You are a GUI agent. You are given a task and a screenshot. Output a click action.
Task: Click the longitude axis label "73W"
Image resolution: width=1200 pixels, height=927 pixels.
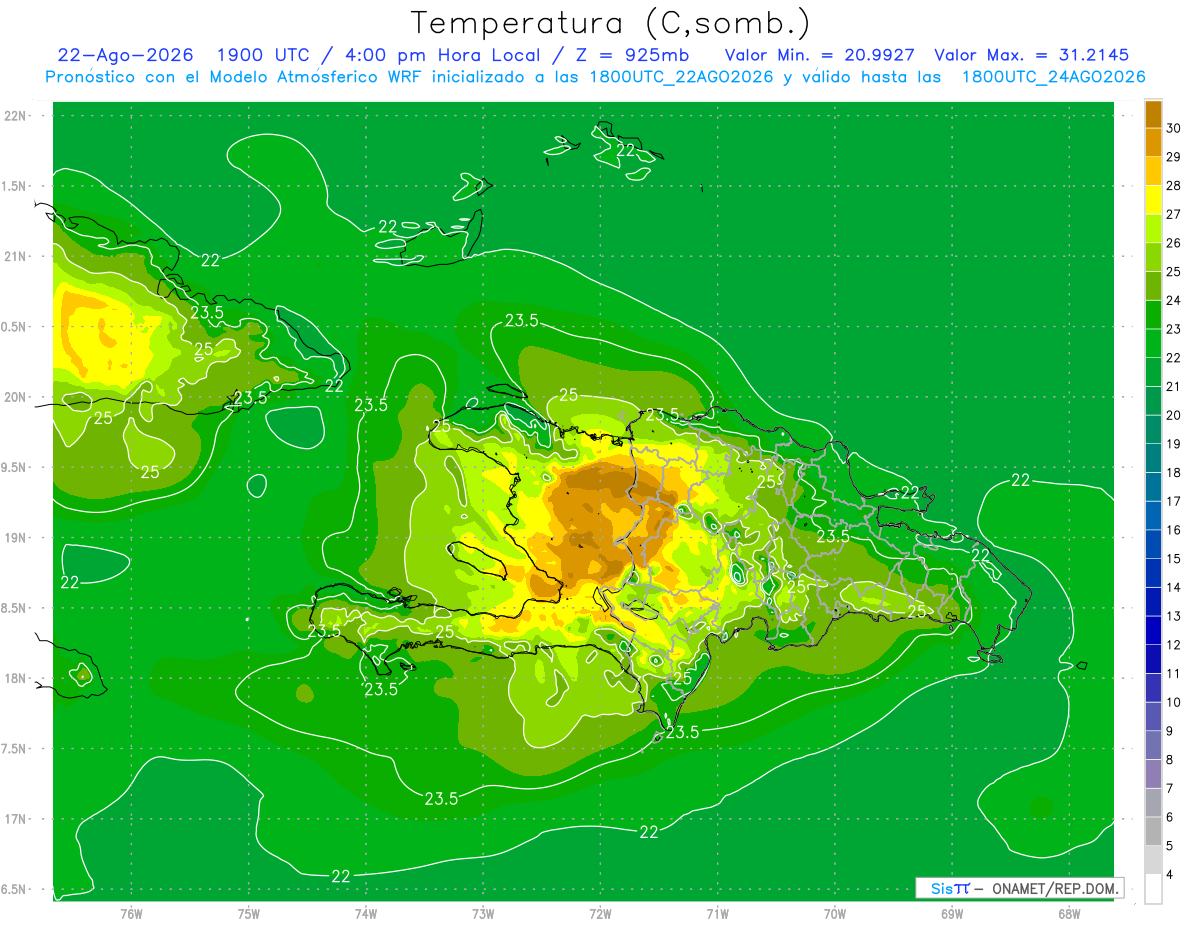[483, 913]
